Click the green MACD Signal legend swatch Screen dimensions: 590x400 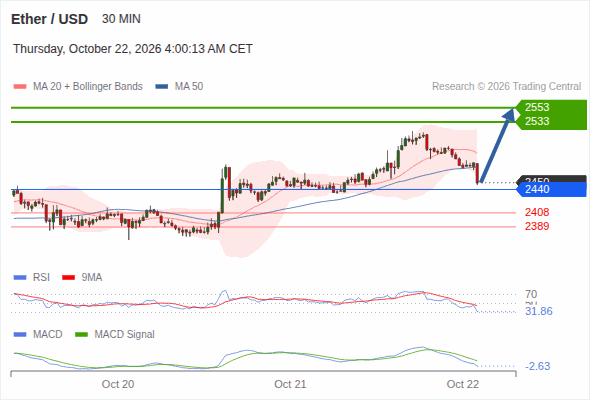click(x=81, y=335)
